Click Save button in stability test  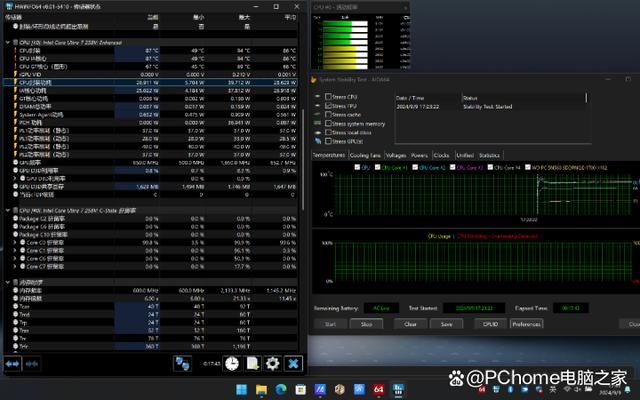447,324
